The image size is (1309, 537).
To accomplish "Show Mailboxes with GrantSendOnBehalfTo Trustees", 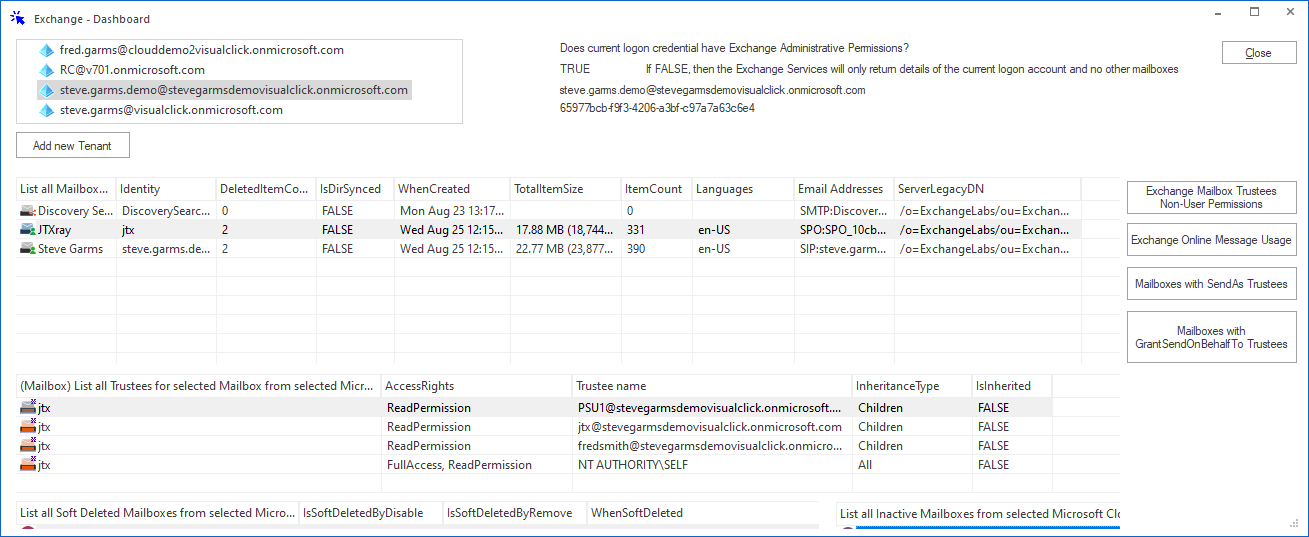I will [x=1211, y=337].
